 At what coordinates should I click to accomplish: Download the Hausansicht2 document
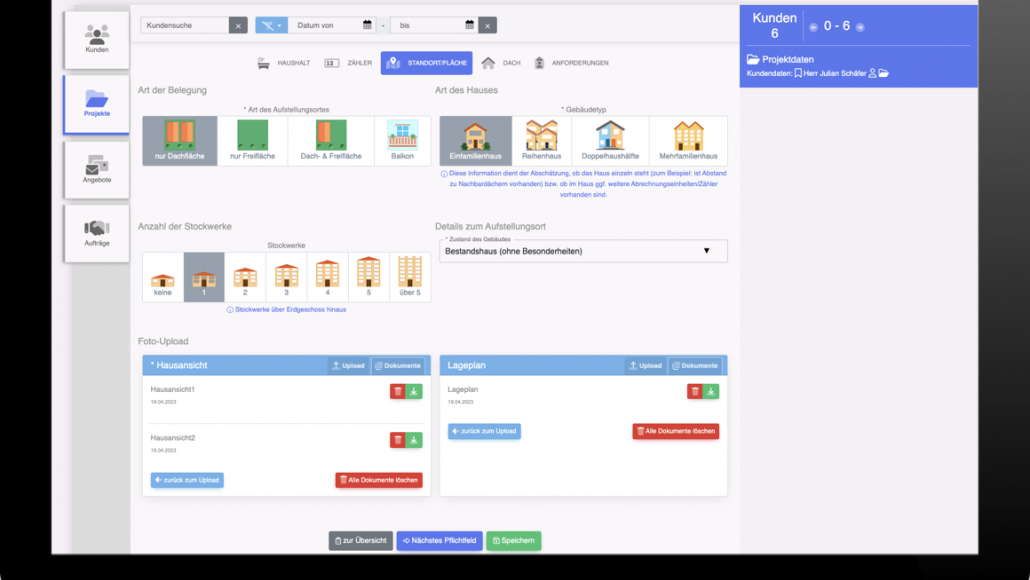pos(414,440)
